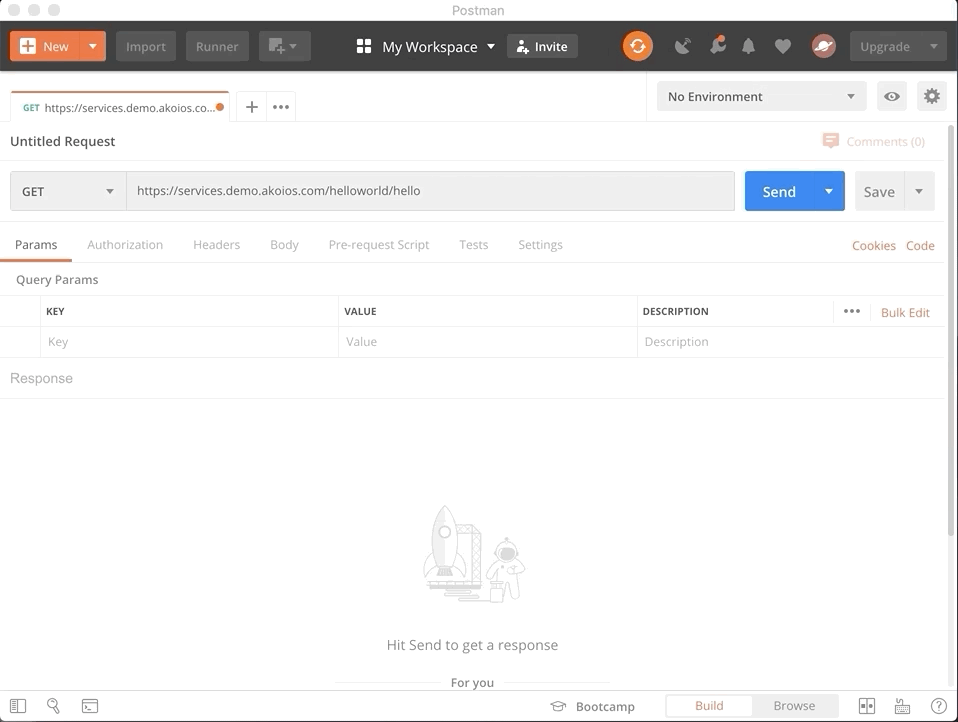Toggle the sidebar icon in status bar

tap(18, 706)
